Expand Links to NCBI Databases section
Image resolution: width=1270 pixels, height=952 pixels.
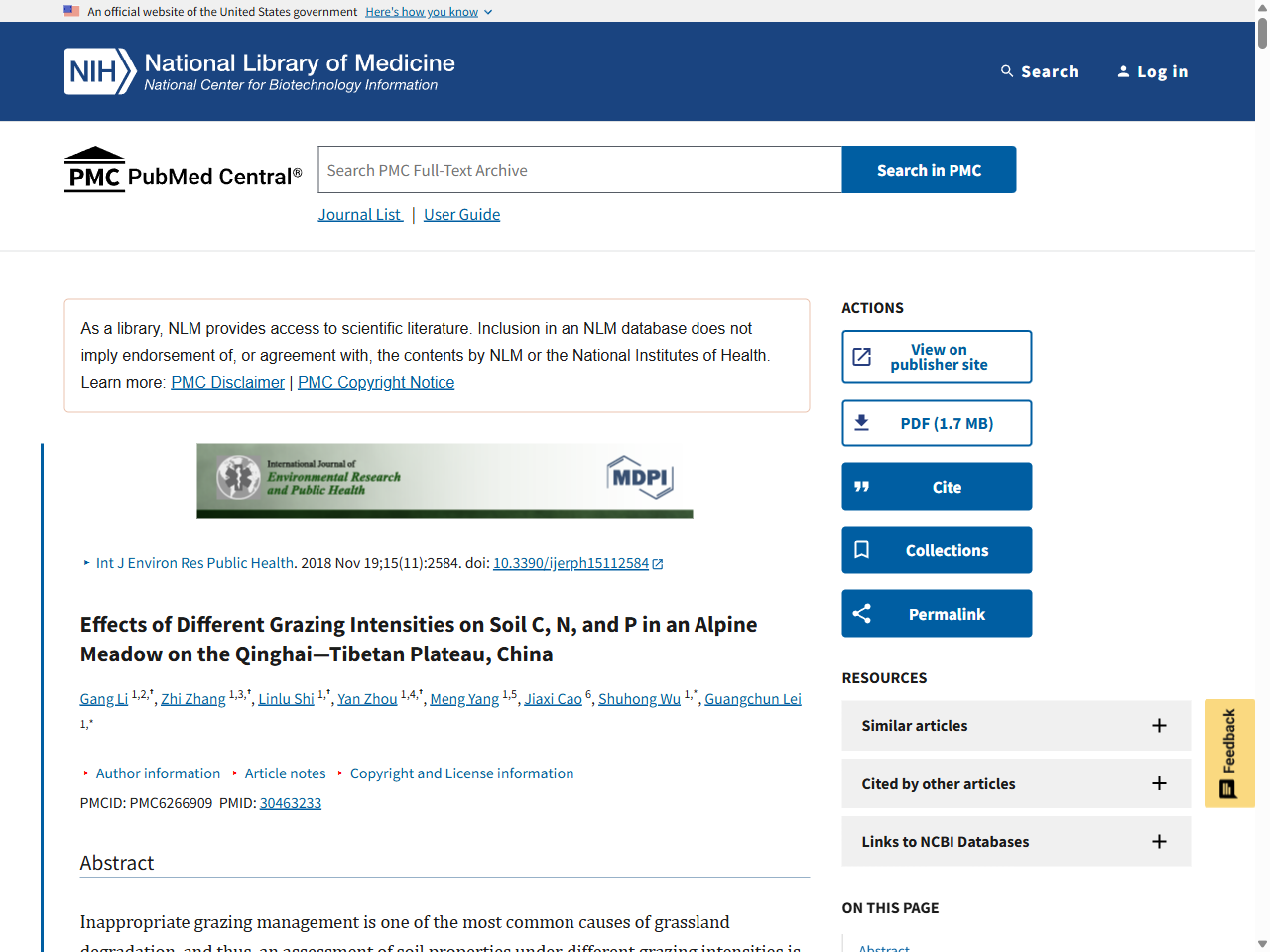pos(1158,842)
